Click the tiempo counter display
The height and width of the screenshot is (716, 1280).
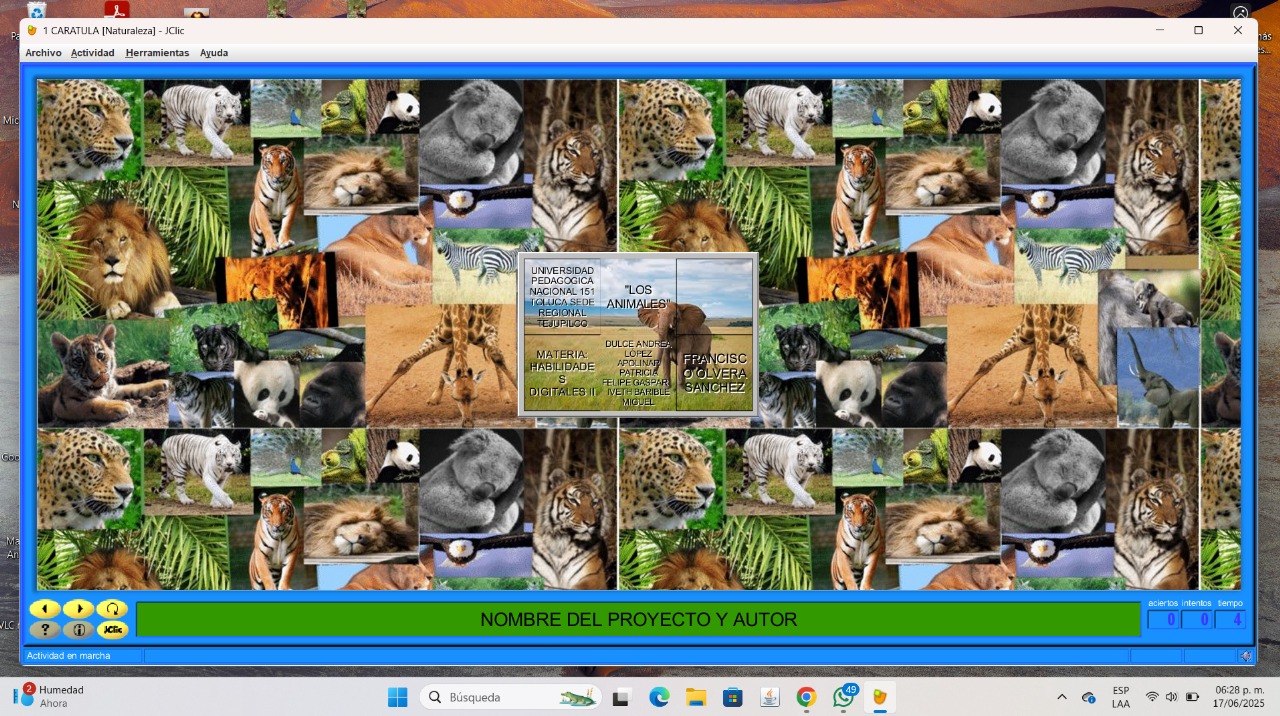[x=1231, y=620]
